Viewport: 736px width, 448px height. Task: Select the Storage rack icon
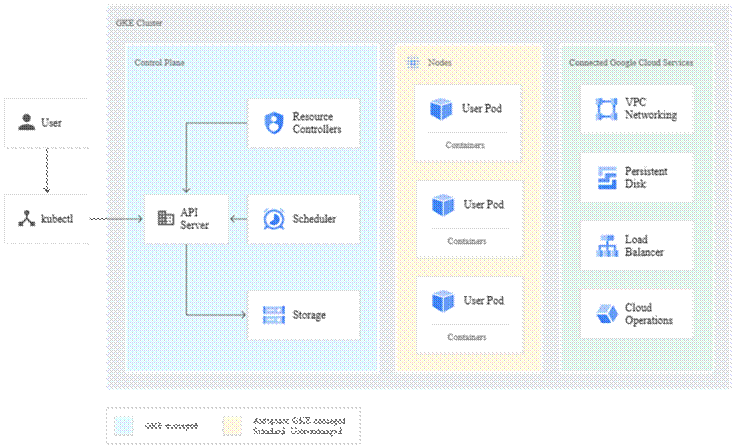click(x=274, y=315)
